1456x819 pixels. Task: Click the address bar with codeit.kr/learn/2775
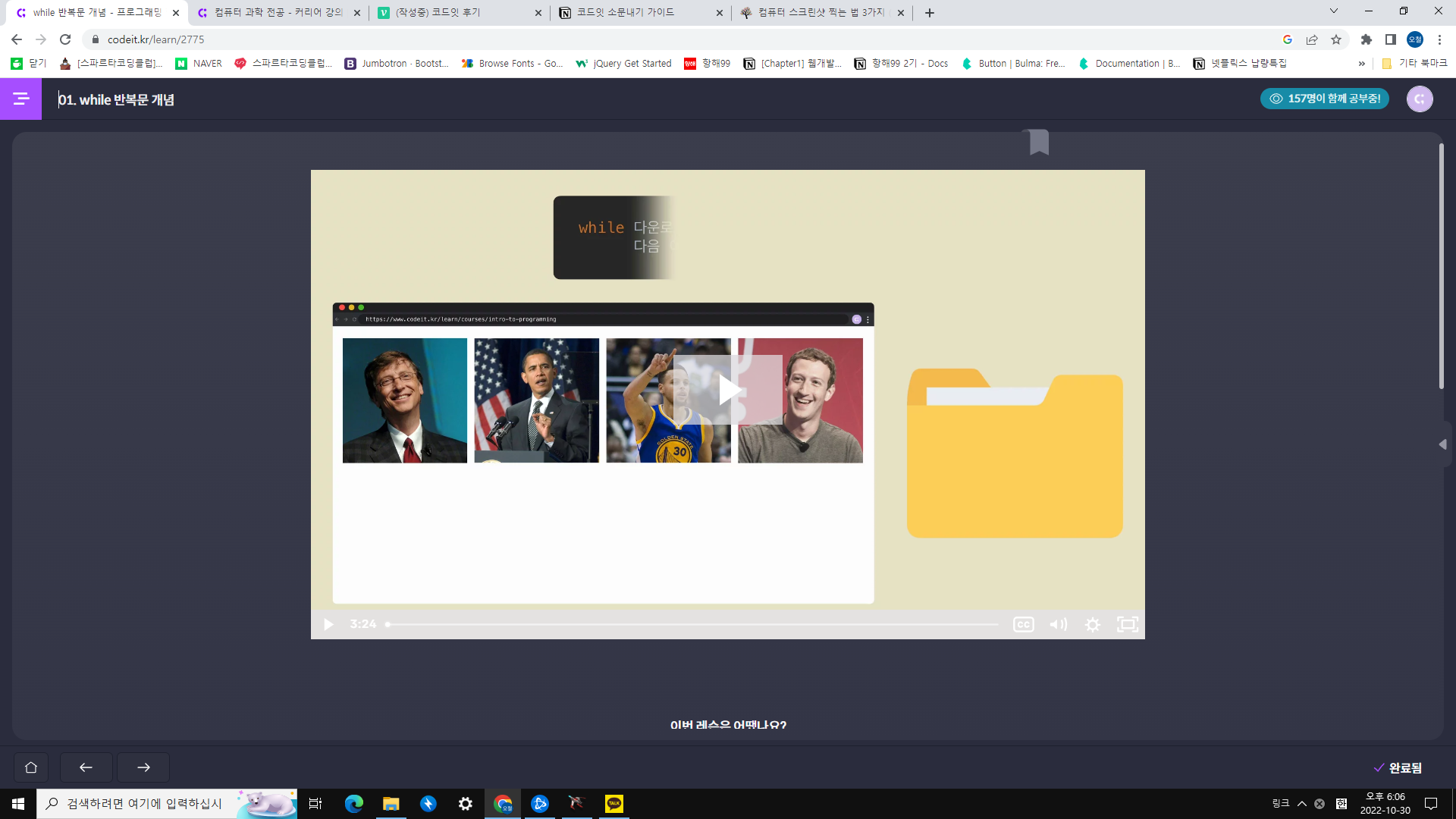[x=682, y=39]
